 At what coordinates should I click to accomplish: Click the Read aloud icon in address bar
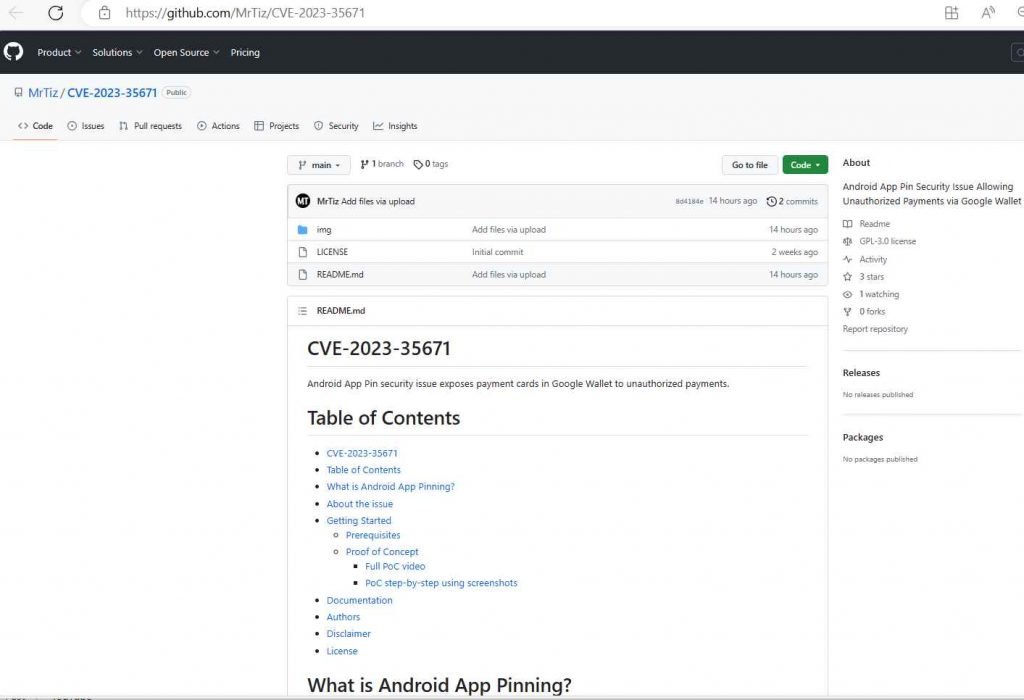point(988,12)
